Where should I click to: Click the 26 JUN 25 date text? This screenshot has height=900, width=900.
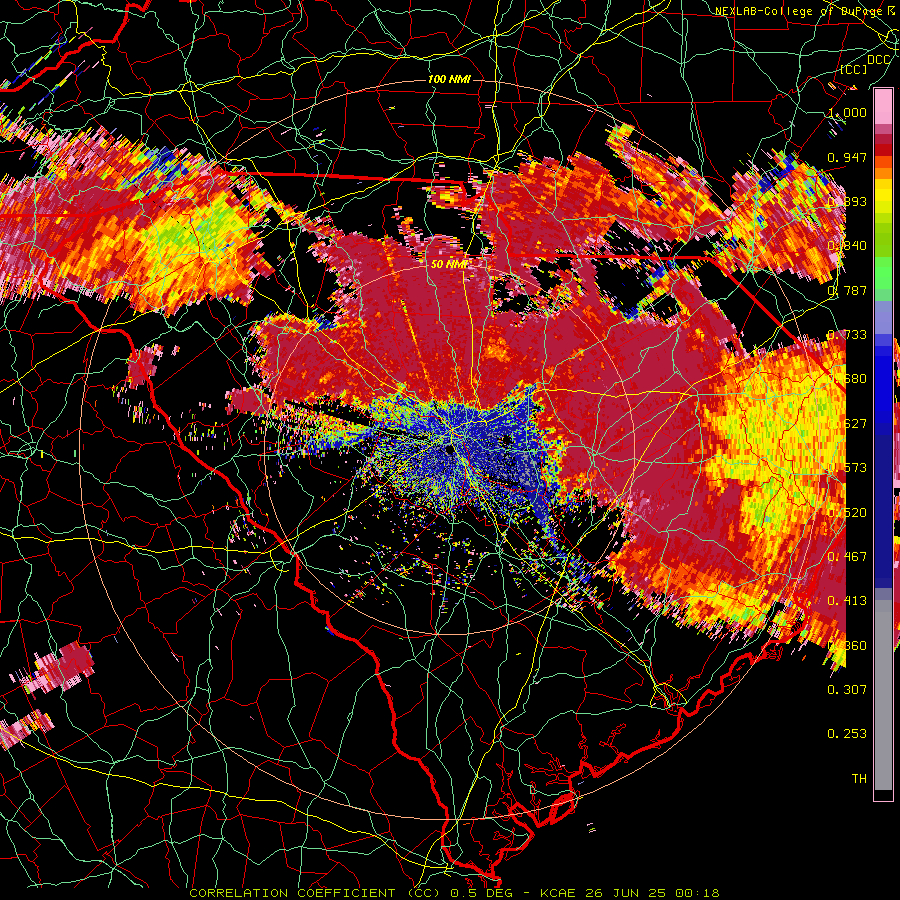625,893
